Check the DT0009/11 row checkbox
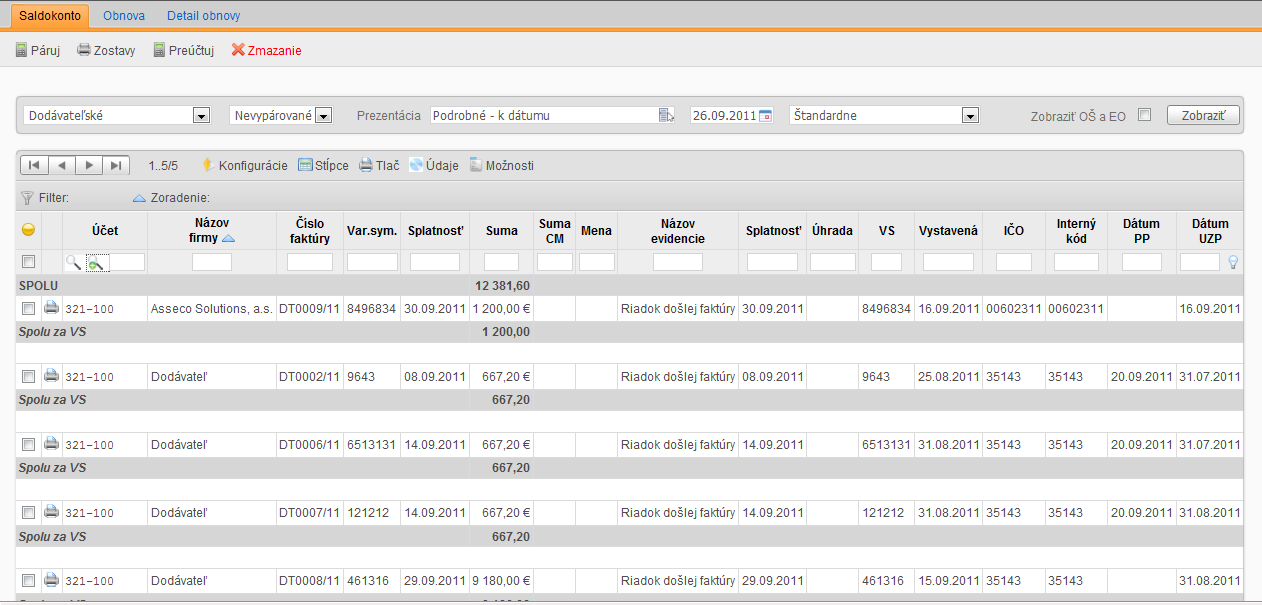Image resolution: width=1262 pixels, height=605 pixels. (x=29, y=309)
